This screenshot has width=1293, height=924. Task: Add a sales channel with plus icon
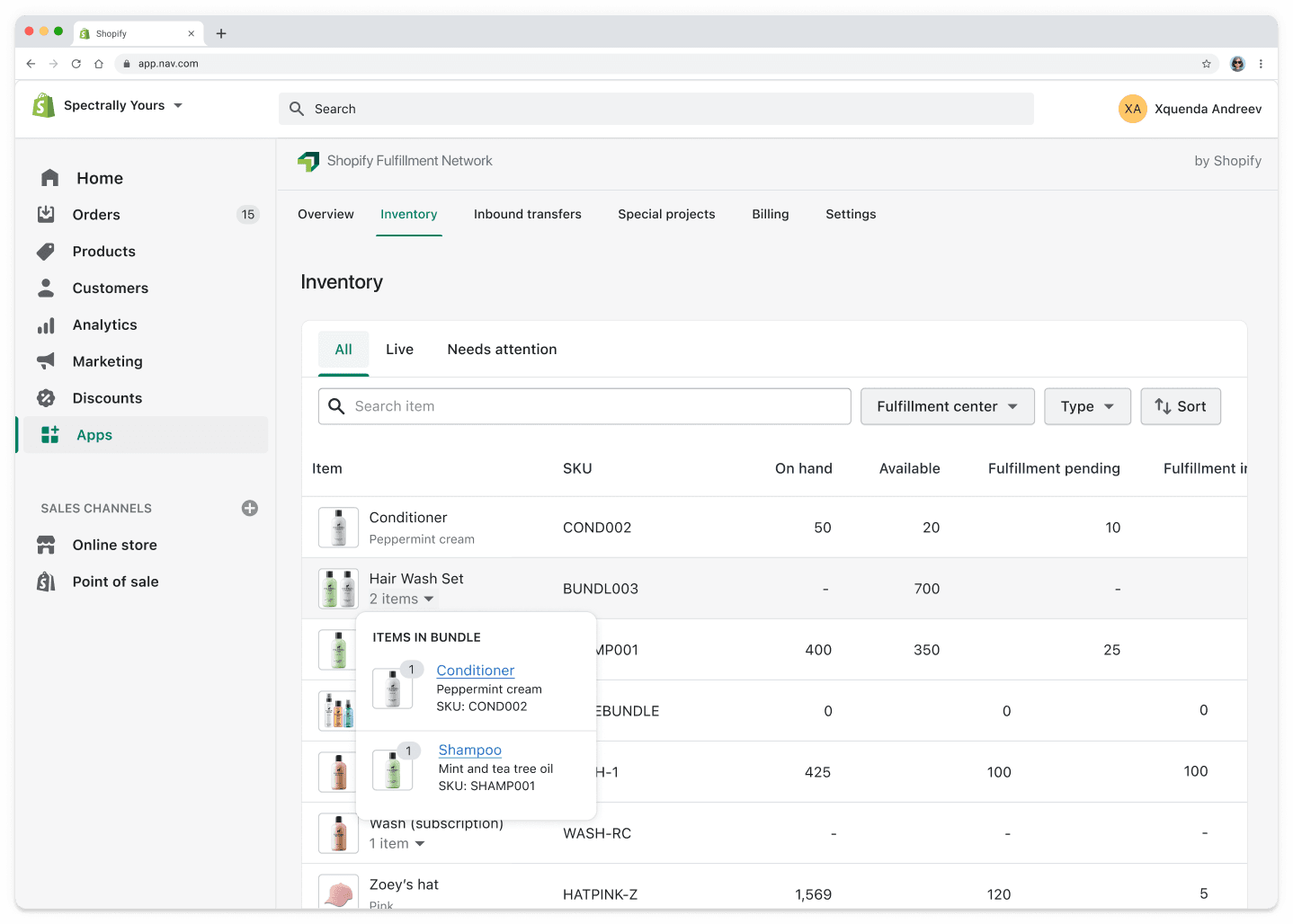(x=250, y=508)
